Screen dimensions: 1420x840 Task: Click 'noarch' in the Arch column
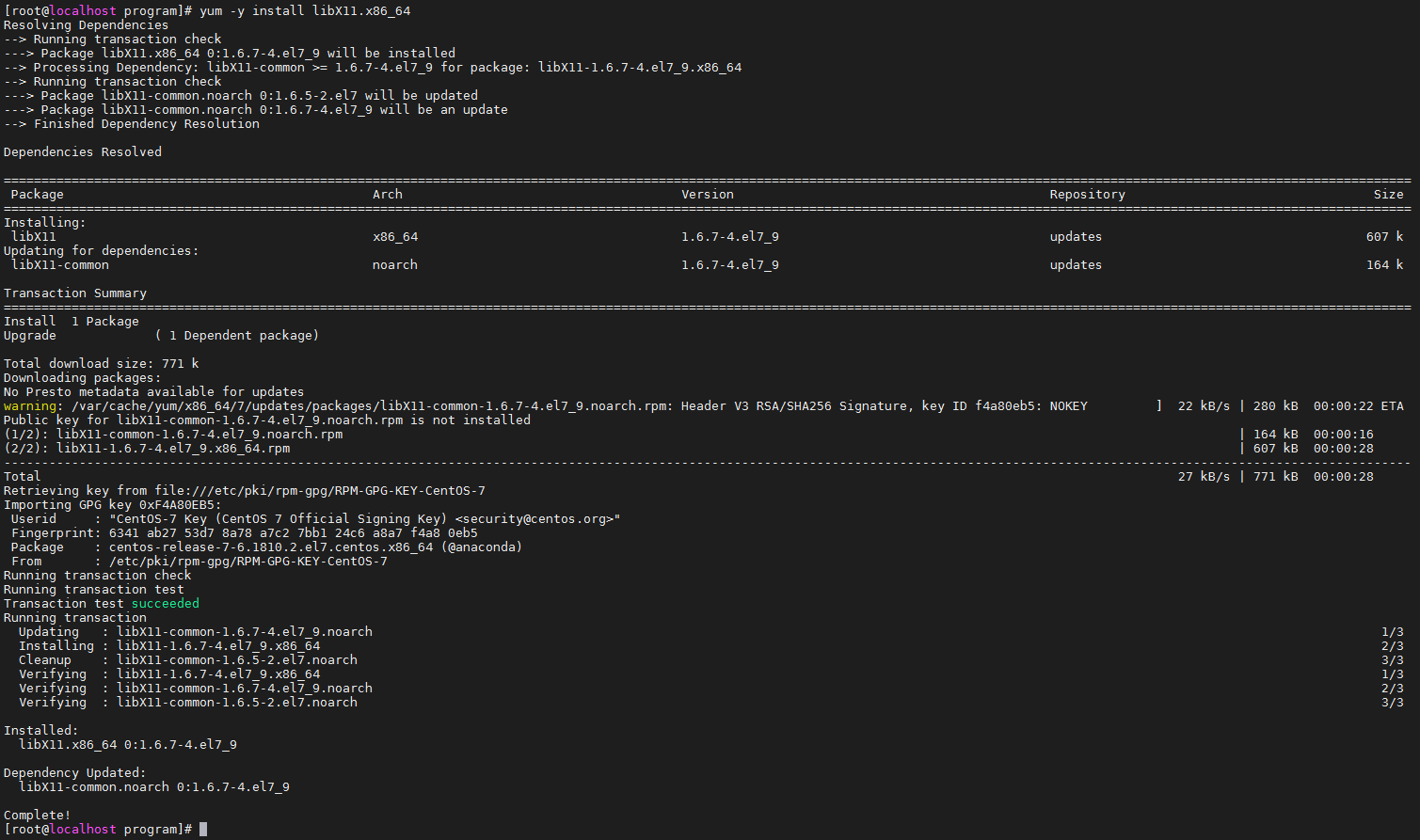point(394,265)
